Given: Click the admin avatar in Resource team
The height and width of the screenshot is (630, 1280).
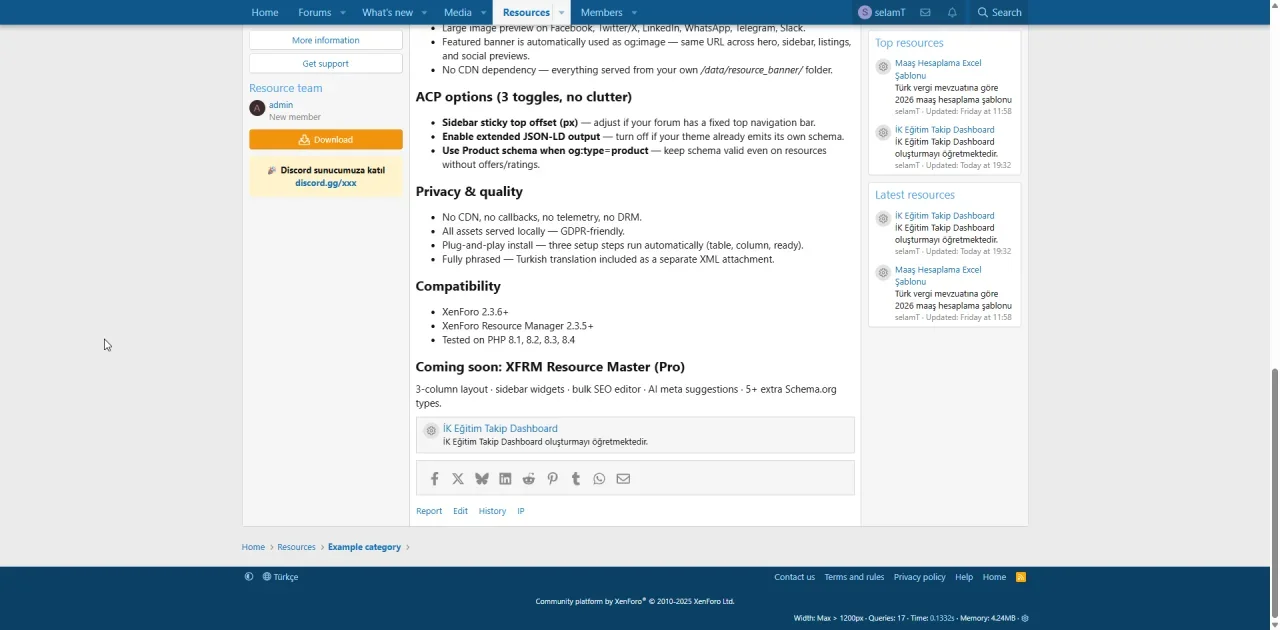Looking at the screenshot, I should click(x=257, y=108).
